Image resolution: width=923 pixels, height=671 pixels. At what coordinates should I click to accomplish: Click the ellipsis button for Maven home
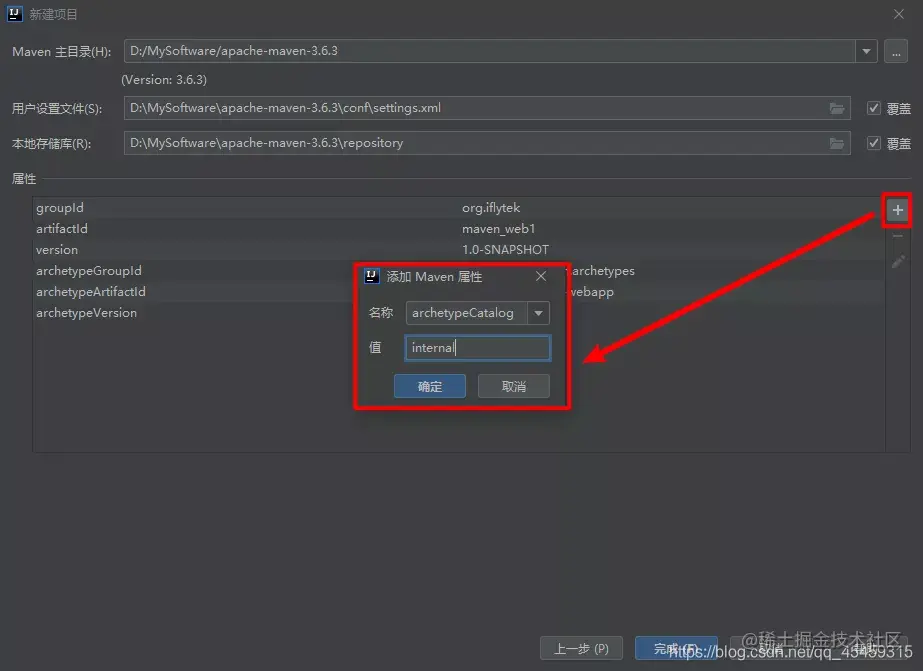[x=896, y=51]
